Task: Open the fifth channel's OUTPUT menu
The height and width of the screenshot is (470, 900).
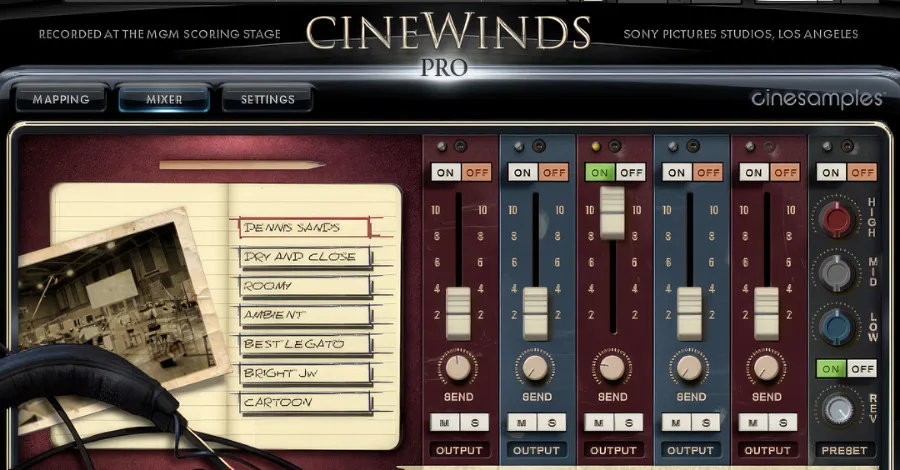Action: [767, 450]
